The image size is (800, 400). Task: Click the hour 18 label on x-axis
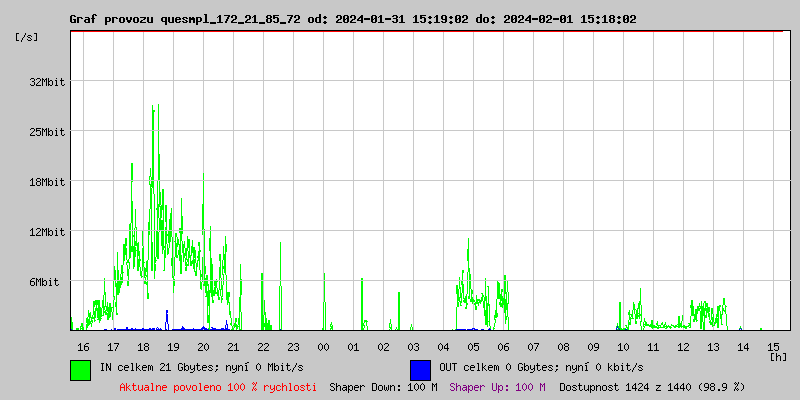(143, 346)
